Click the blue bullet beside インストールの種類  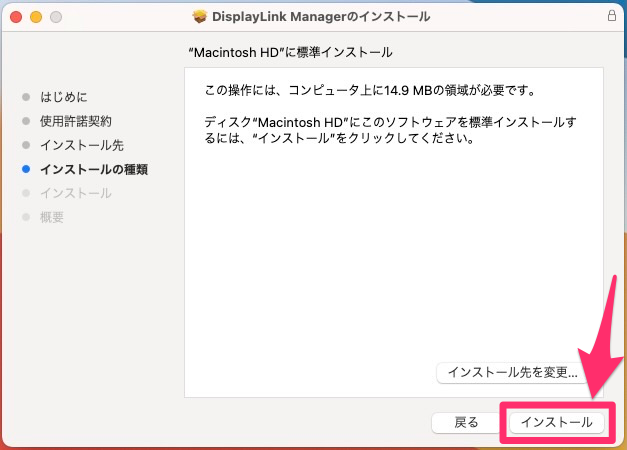click(x=26, y=170)
